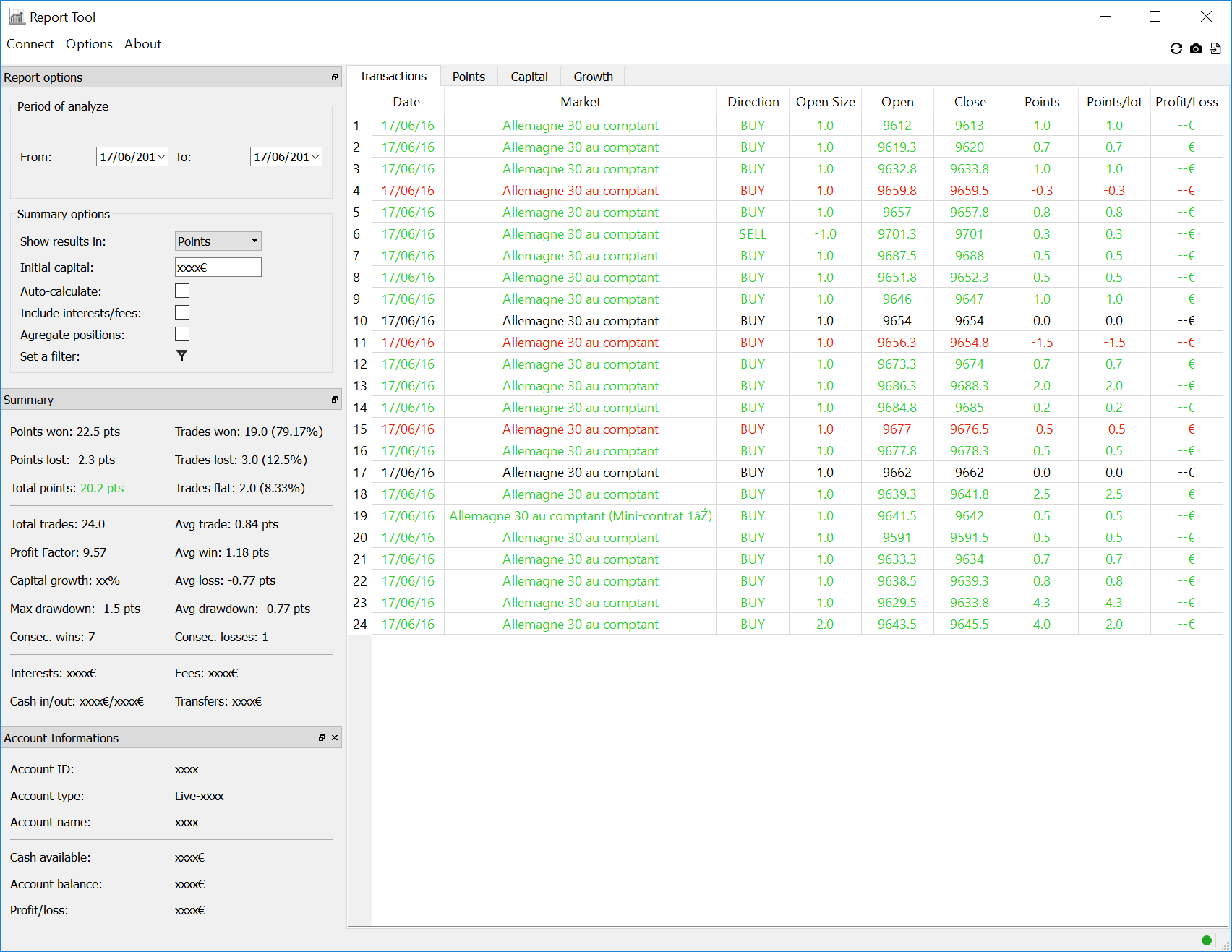Click the export report file icon
The width and height of the screenshot is (1232, 952).
(x=1215, y=48)
